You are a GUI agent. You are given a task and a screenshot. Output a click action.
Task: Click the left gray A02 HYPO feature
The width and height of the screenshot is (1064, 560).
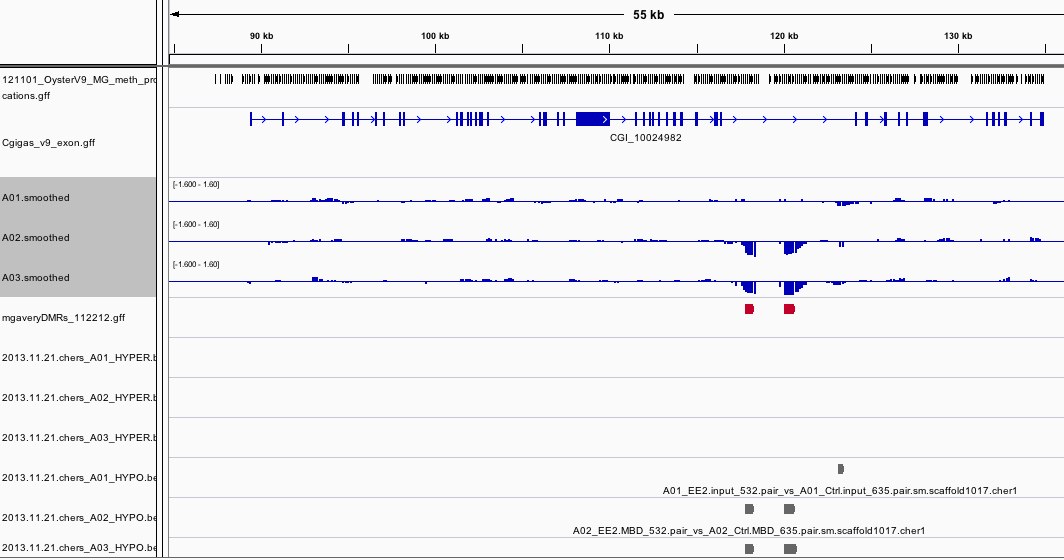[x=749, y=508]
